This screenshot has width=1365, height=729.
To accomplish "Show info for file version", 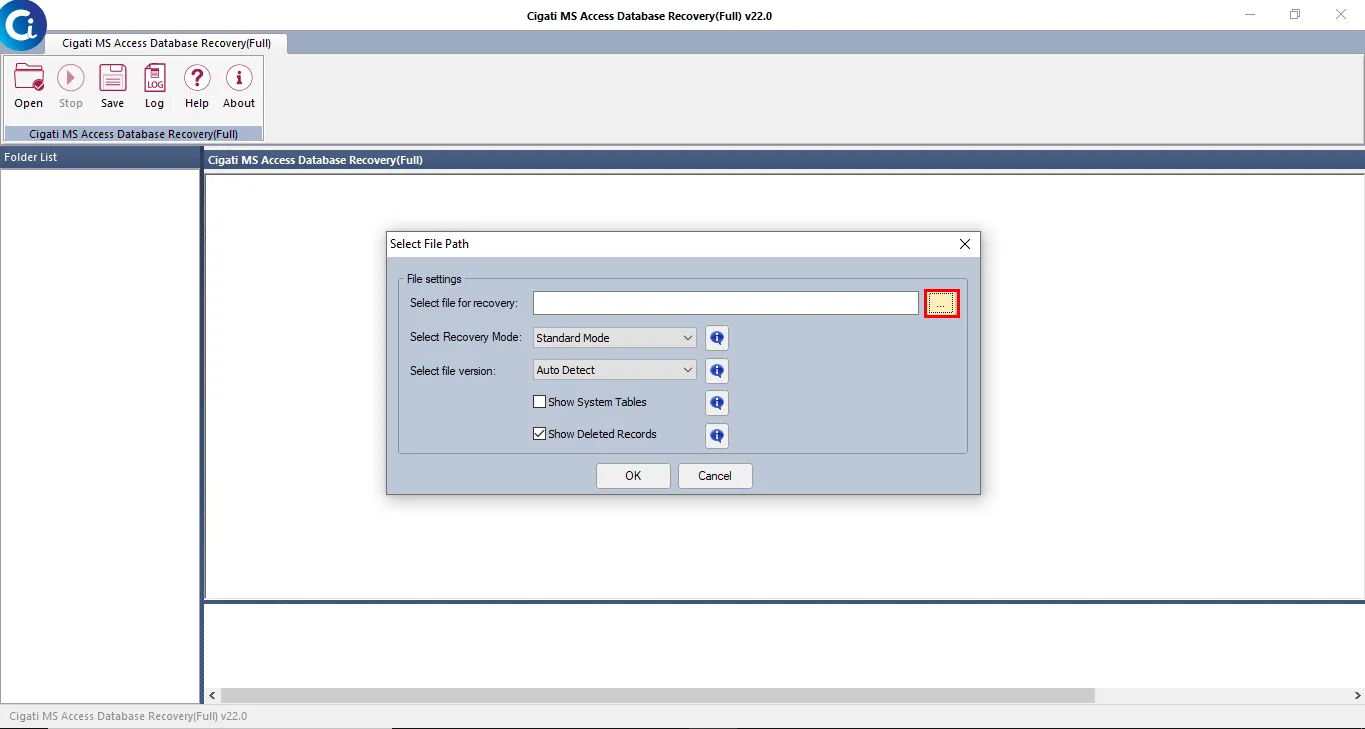I will [x=717, y=371].
